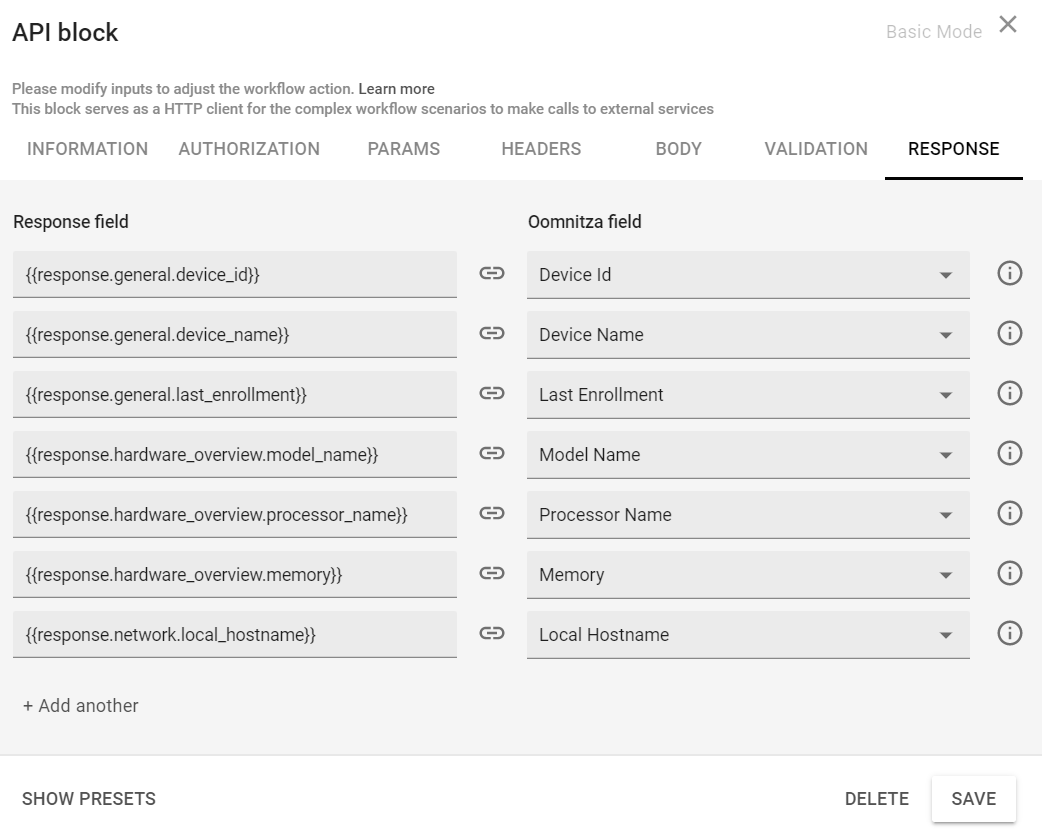Open info tooltip for the Device Id row

pos(1009,273)
